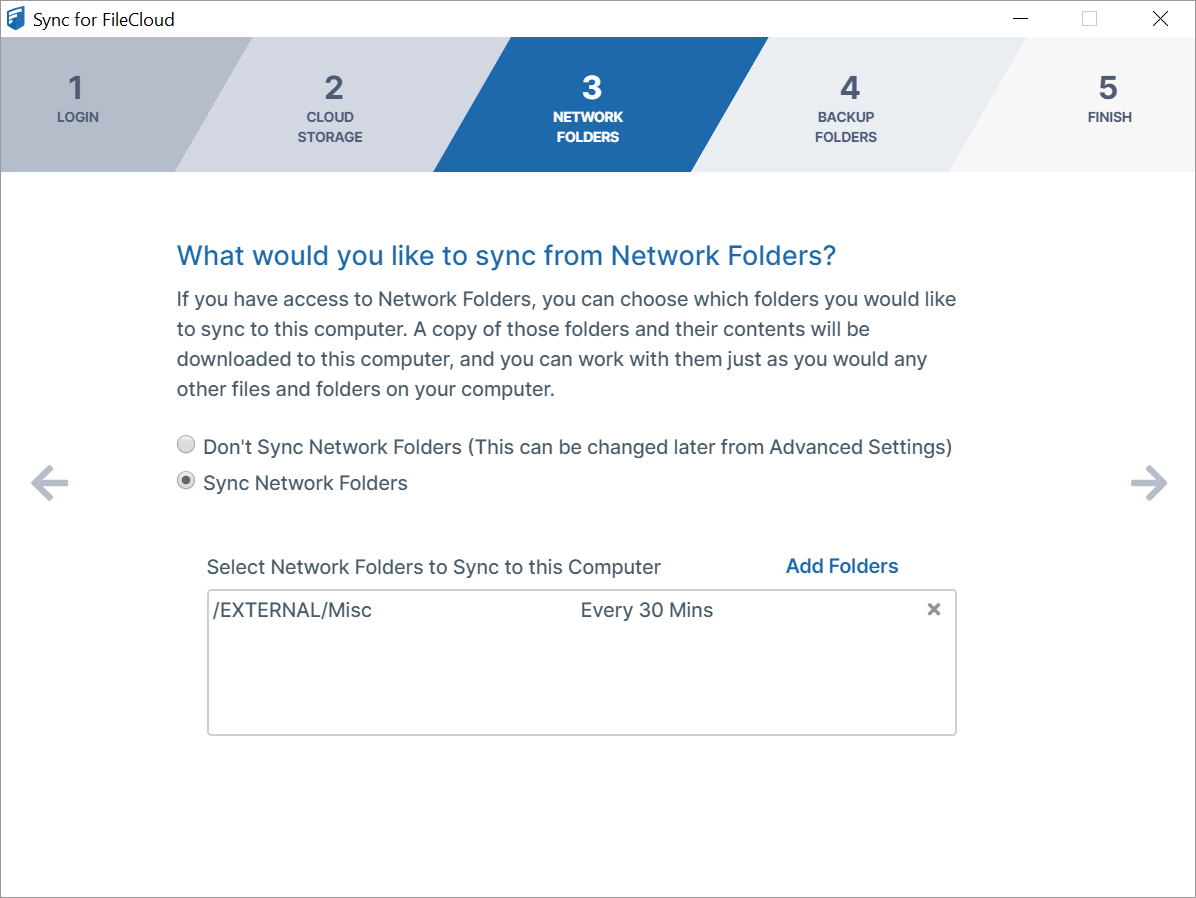
Task: Click the Add Folders link
Action: [x=842, y=566]
